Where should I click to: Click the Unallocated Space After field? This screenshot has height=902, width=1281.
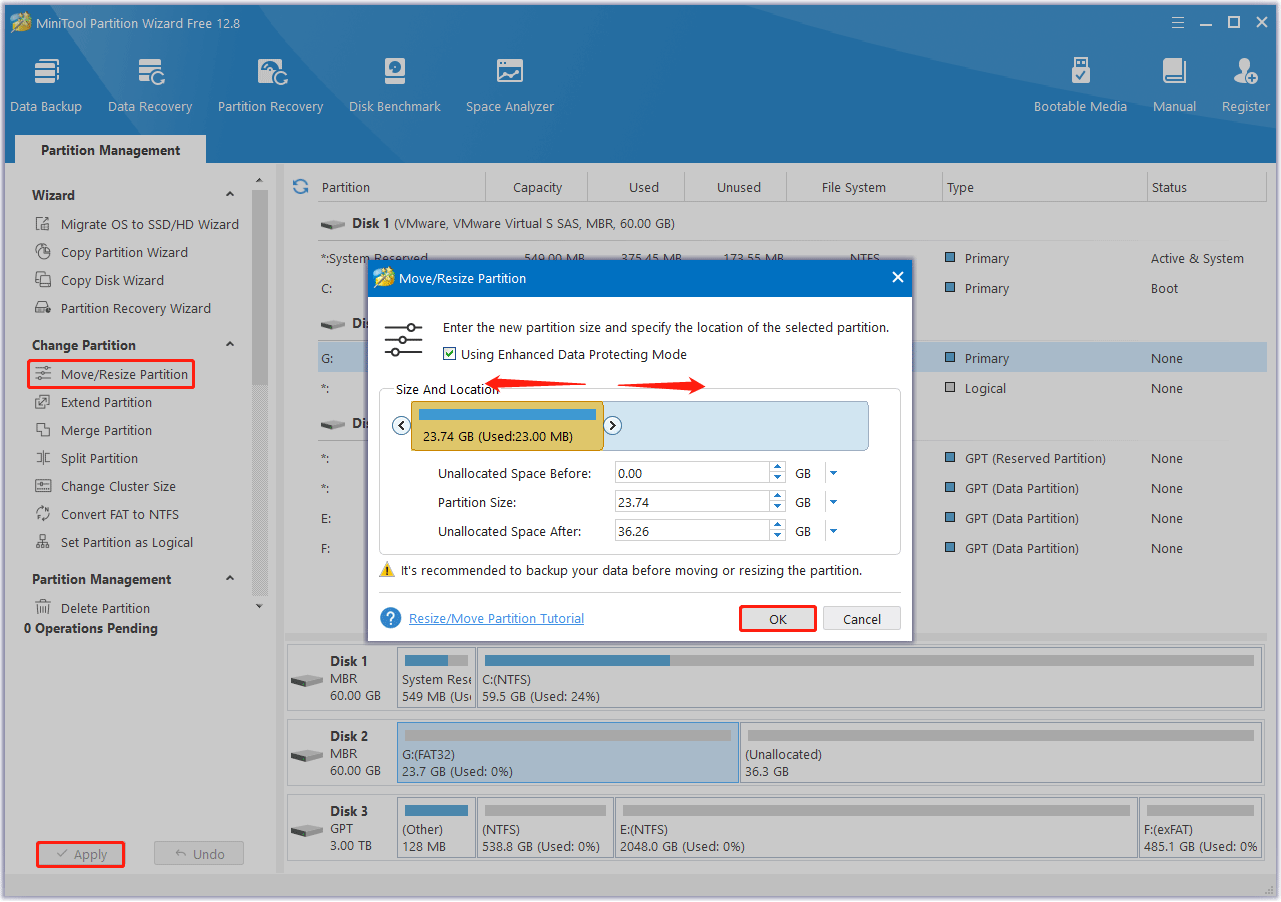point(692,531)
